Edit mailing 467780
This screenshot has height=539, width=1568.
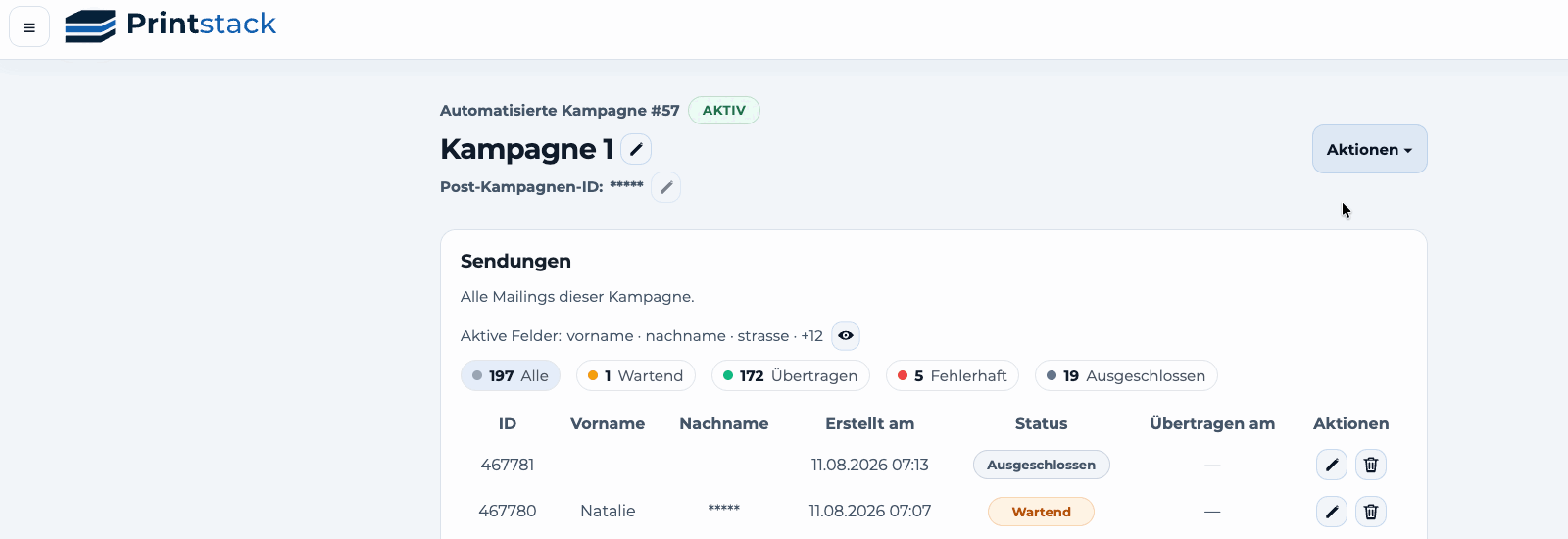pyautogui.click(x=1332, y=512)
